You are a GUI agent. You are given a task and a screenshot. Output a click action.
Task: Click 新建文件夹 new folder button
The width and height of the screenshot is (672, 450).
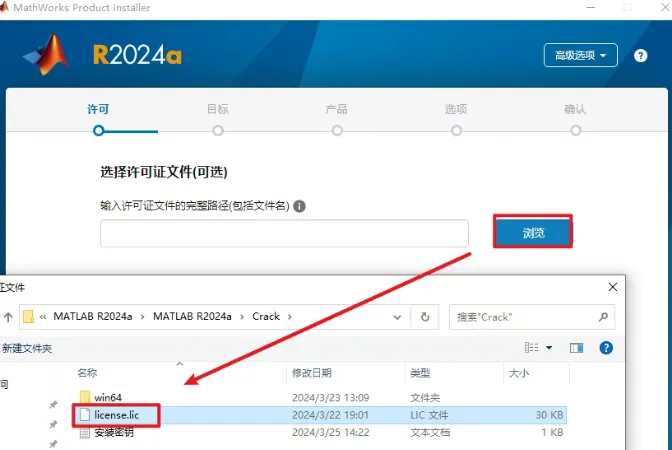pyautogui.click(x=27, y=348)
